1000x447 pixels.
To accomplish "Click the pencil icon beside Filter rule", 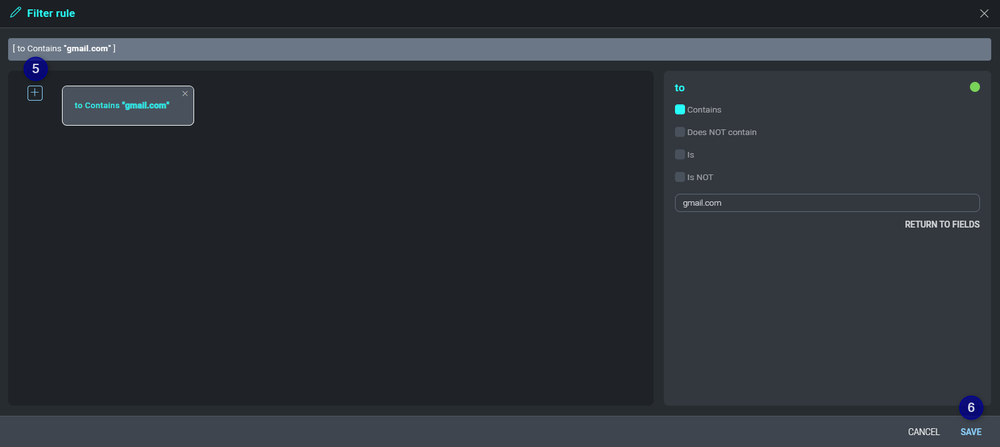I will click(x=15, y=13).
